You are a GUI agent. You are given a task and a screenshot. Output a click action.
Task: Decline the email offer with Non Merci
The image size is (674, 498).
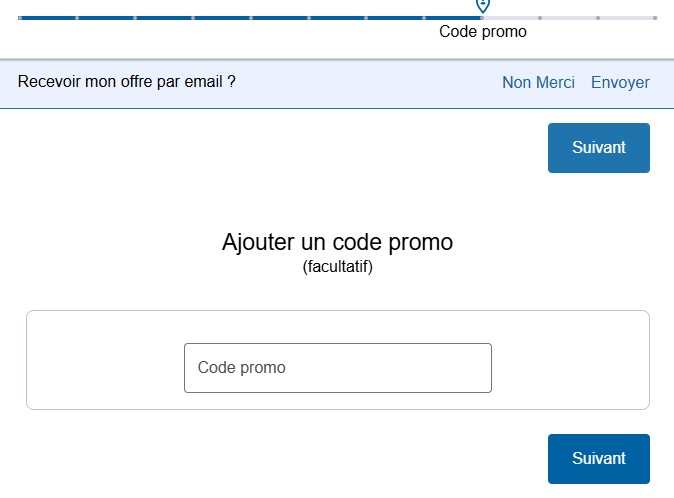point(538,83)
